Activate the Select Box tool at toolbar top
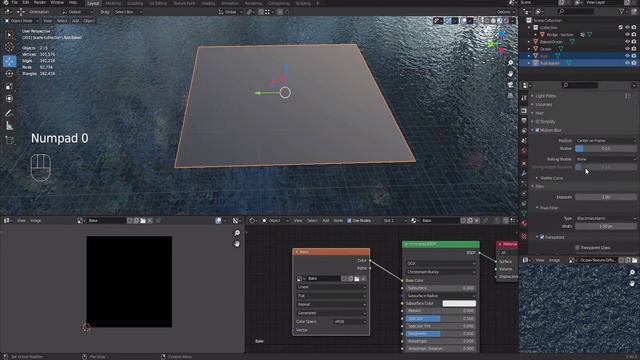Viewport: 640px width, 360px height. coord(9,35)
